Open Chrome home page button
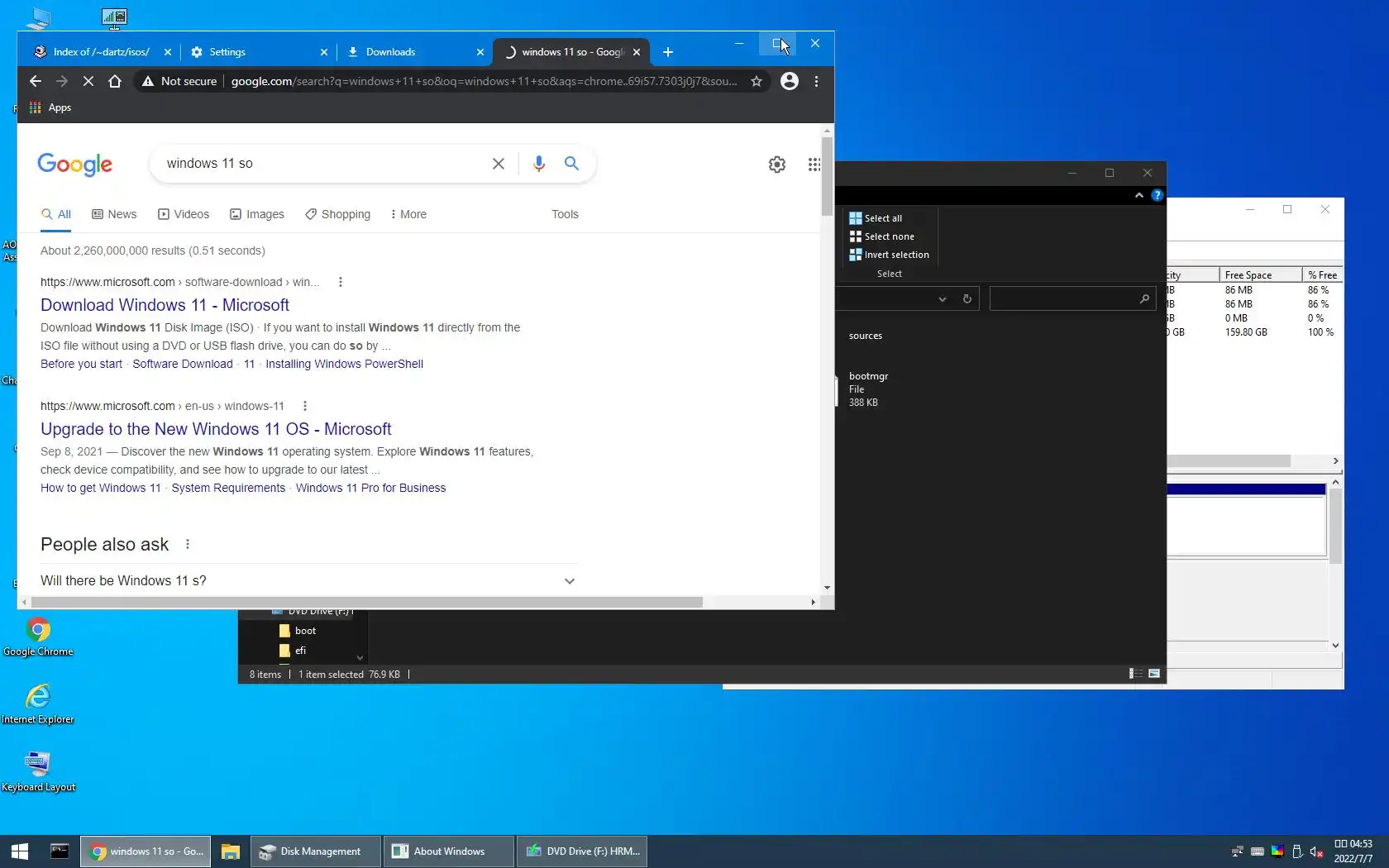 (115, 81)
